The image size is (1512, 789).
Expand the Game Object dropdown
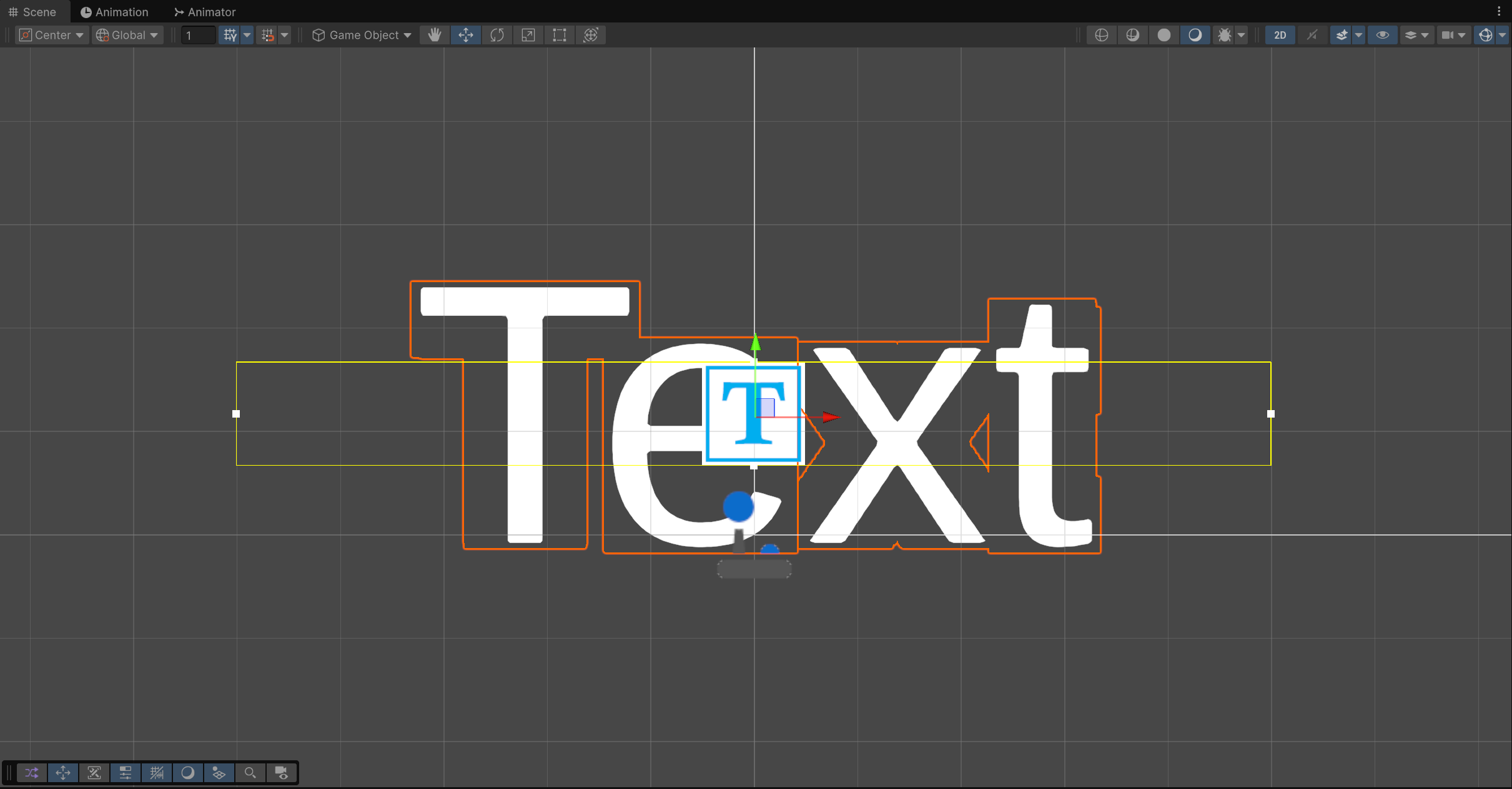coord(362,35)
